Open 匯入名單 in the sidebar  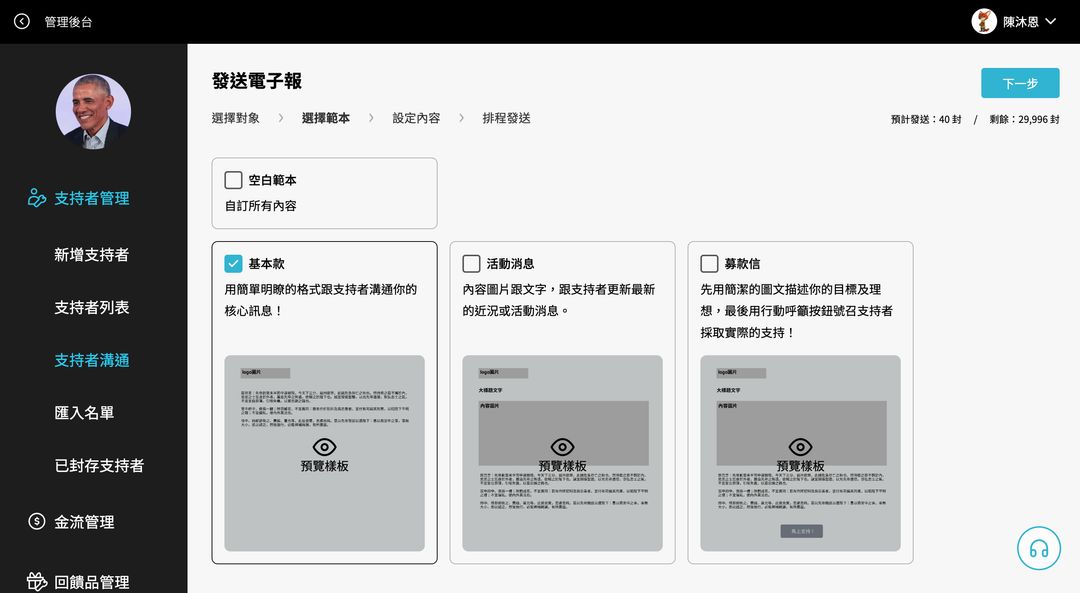click(x=84, y=412)
